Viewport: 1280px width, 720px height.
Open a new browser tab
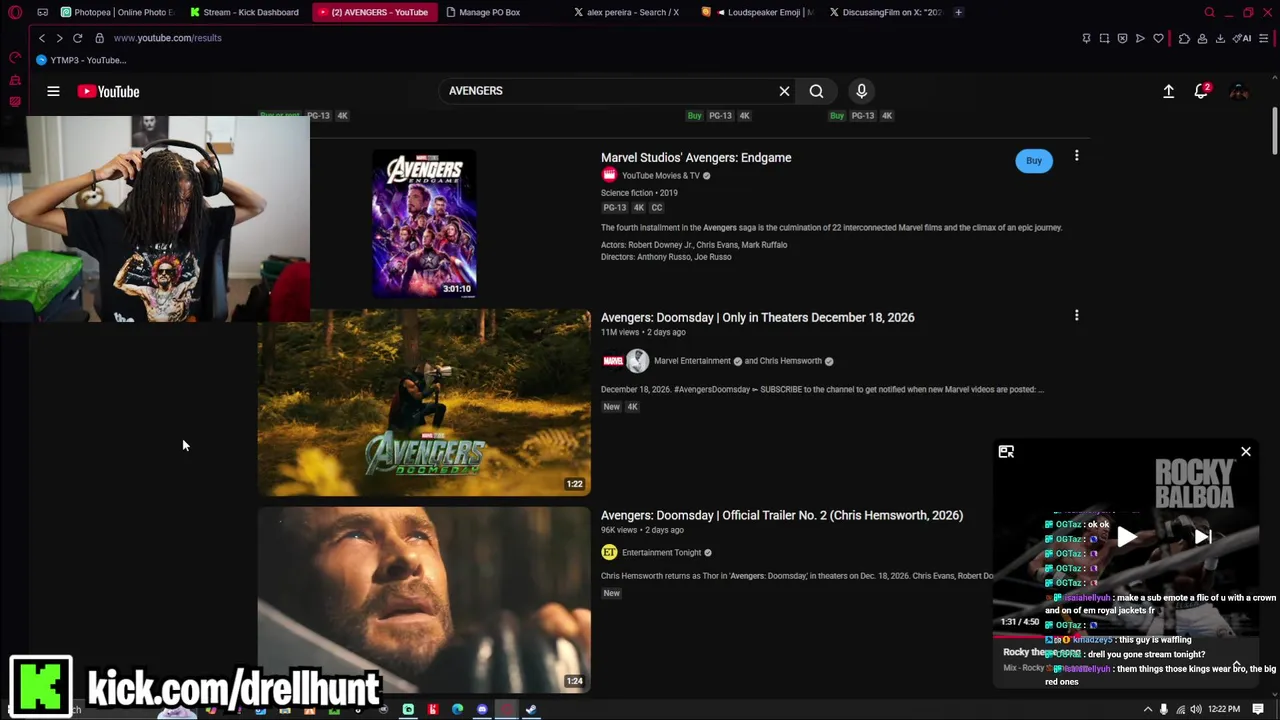pos(958,12)
